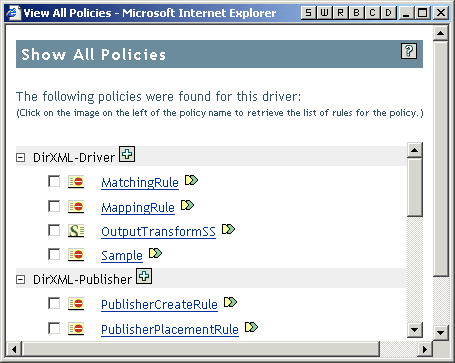
Task: Click the R button in the title bar
Action: 340,13
